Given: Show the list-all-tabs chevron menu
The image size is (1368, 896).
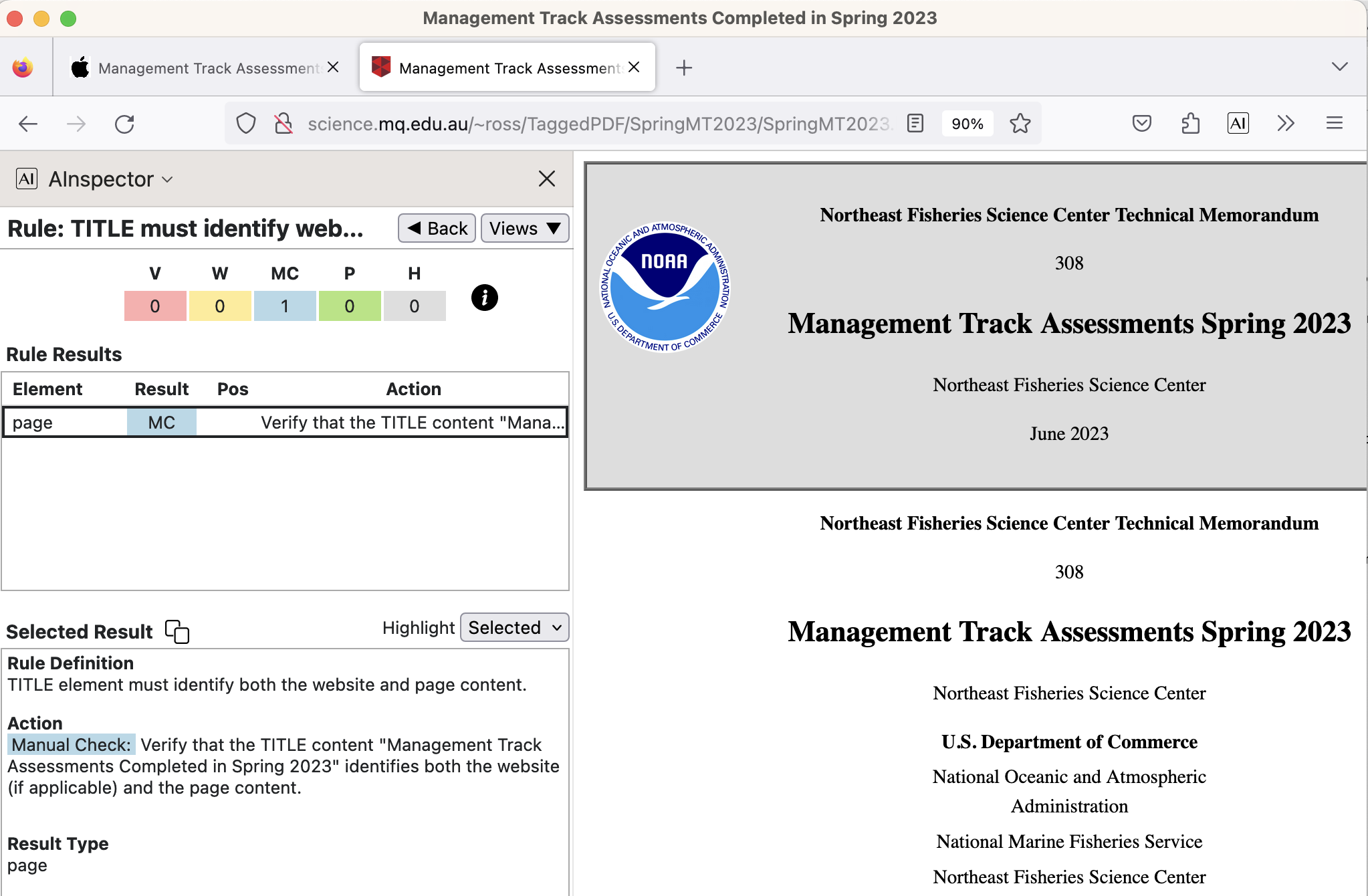Looking at the screenshot, I should point(1339,67).
